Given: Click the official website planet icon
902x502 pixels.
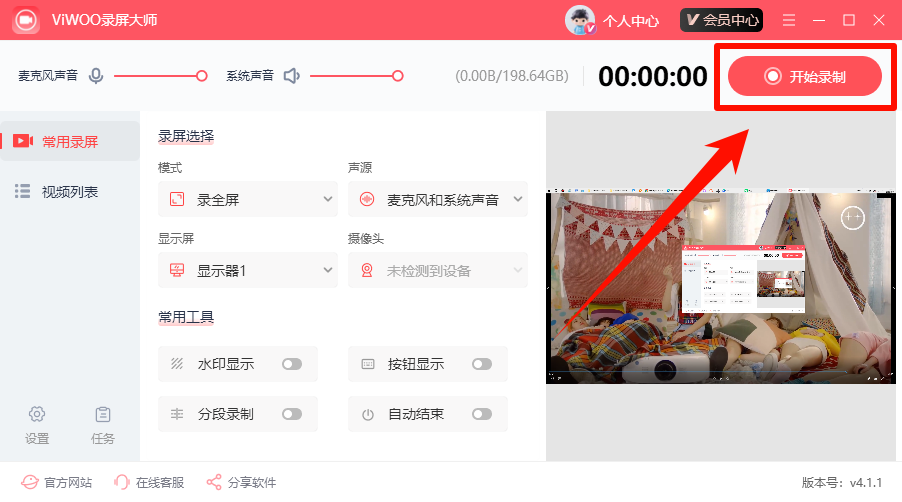Looking at the screenshot, I should (x=30, y=482).
